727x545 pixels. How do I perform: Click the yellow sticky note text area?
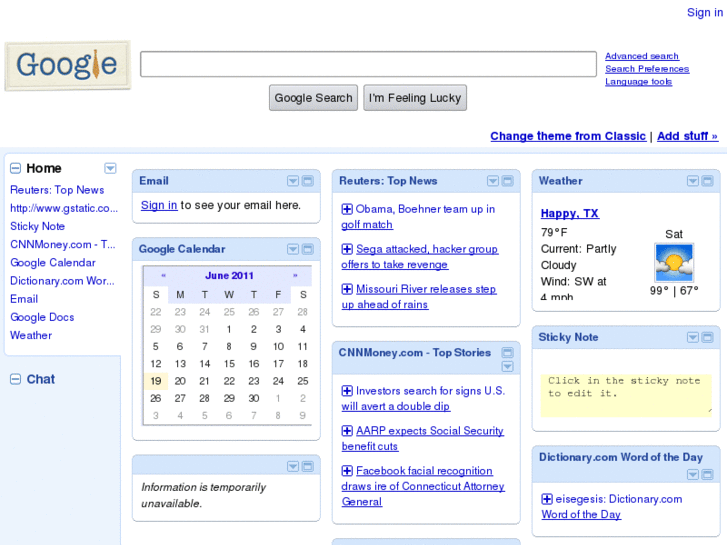626,395
